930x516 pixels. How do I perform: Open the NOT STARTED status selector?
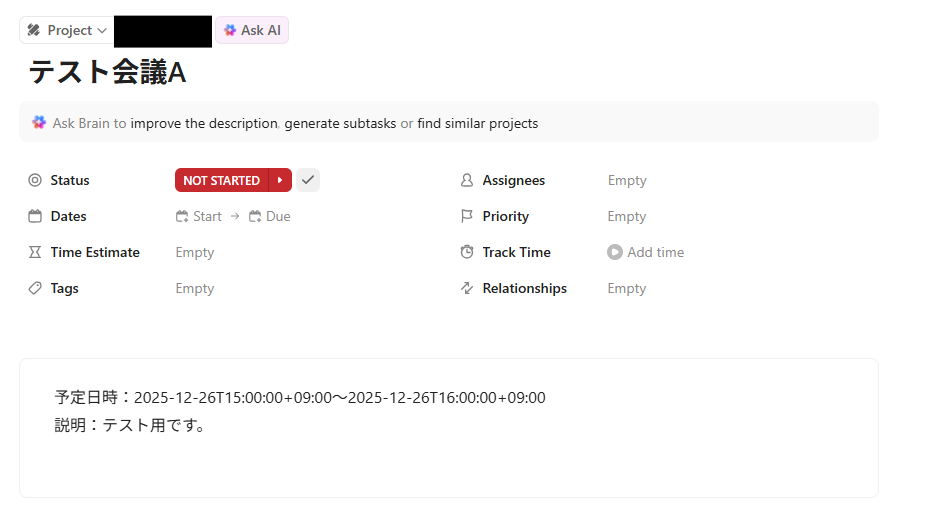click(221, 180)
